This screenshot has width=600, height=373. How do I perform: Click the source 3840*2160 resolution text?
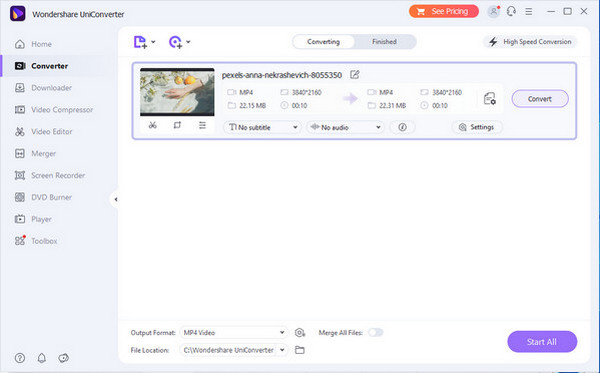[307, 92]
